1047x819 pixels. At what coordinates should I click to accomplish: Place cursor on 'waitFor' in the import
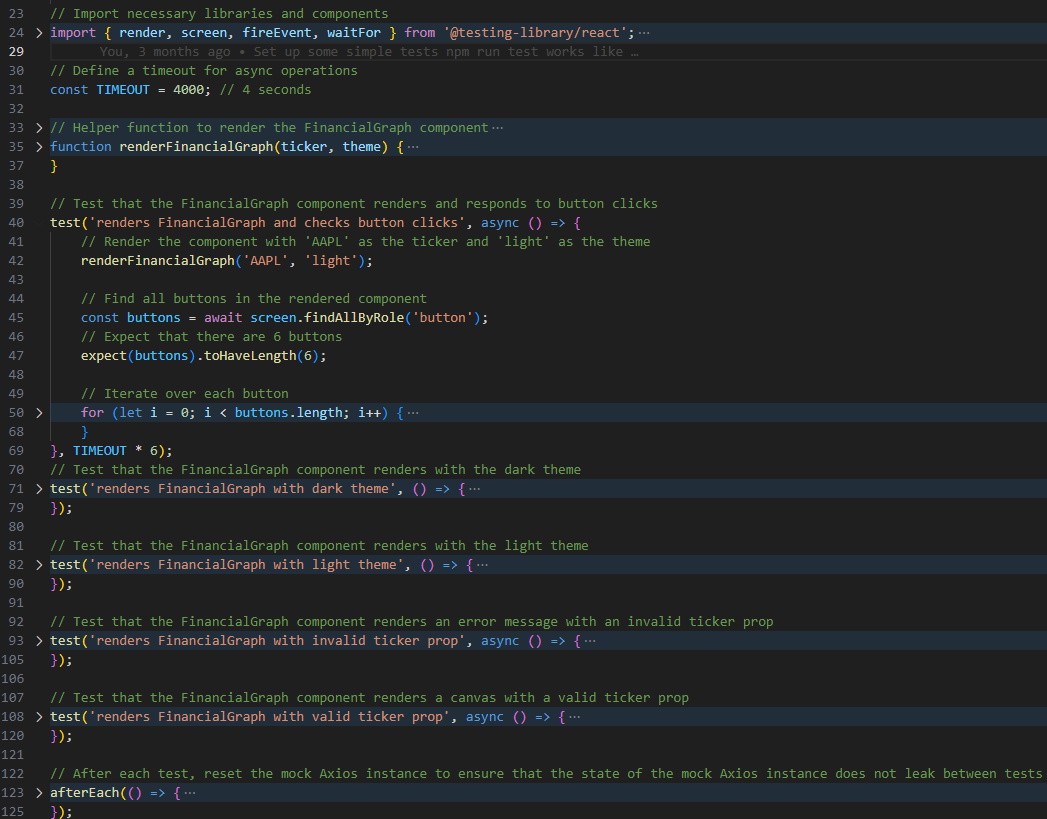click(x=354, y=33)
